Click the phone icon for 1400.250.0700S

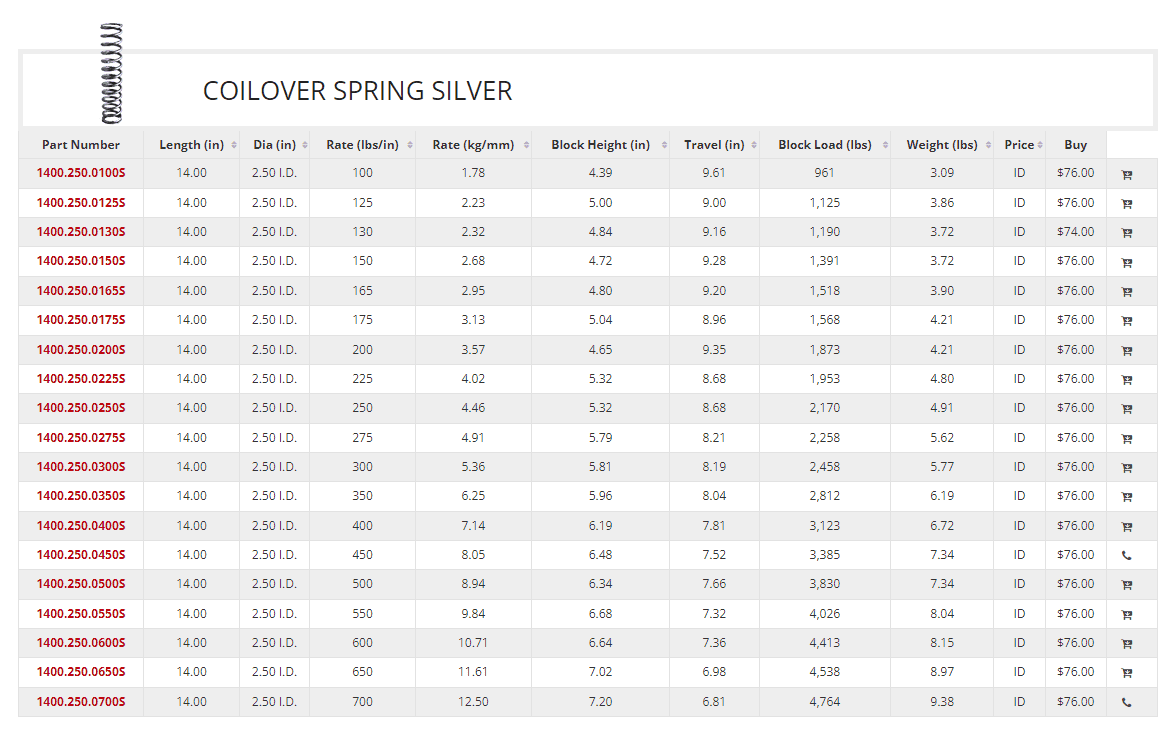pyautogui.click(x=1126, y=703)
